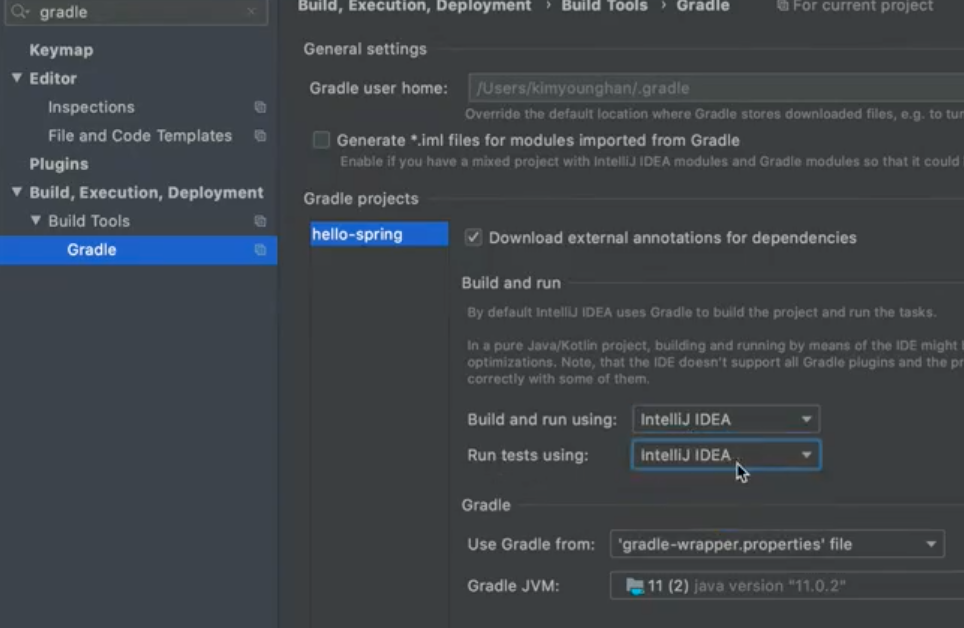This screenshot has width=964, height=628.
Task: Enable Generate *.iml files checkbox
Action: (x=321, y=140)
